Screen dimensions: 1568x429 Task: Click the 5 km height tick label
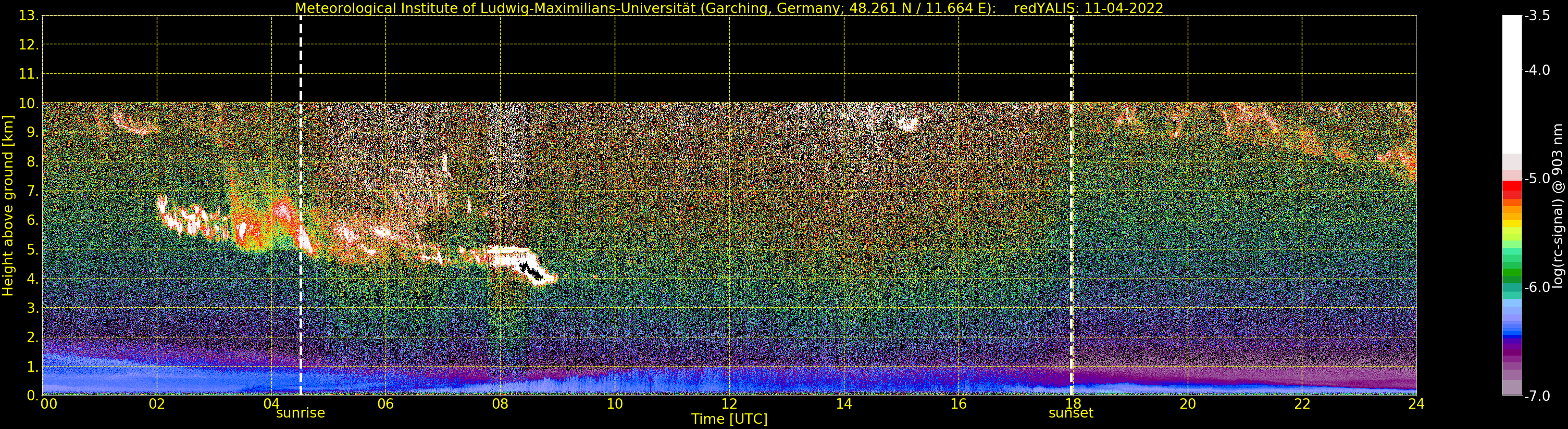[32, 250]
